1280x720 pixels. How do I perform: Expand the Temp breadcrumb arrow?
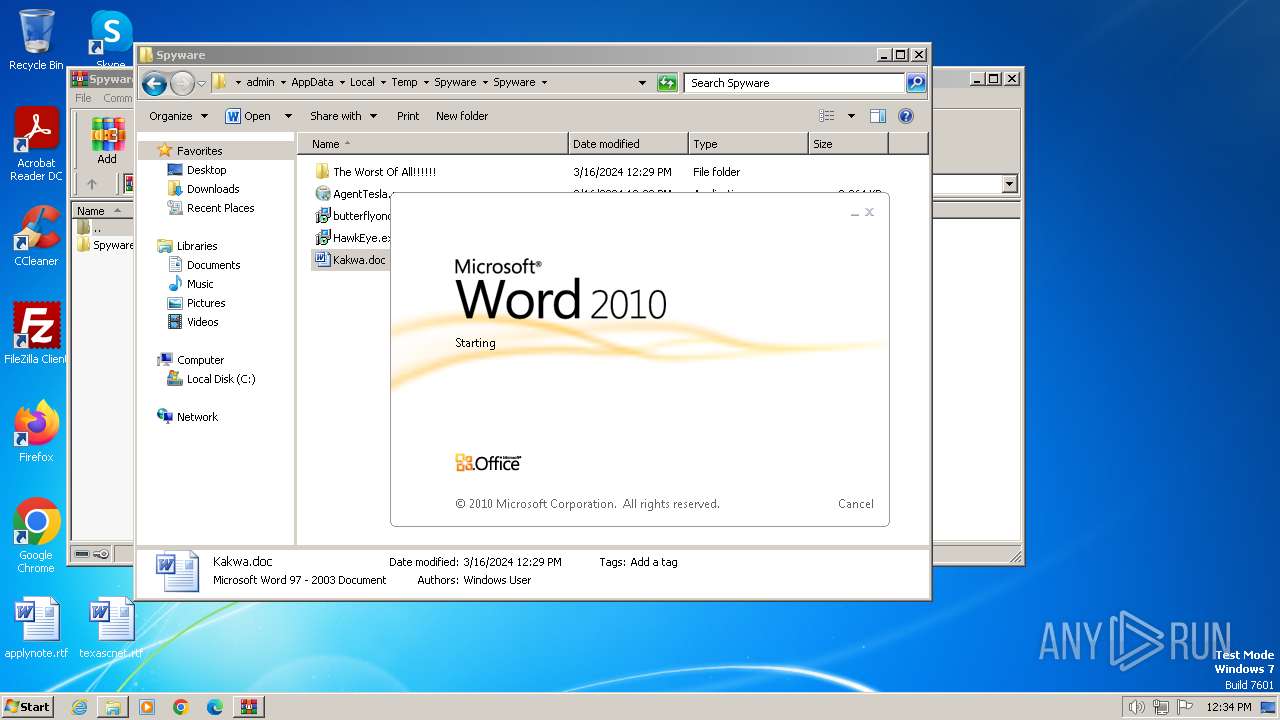pyautogui.click(x=426, y=83)
